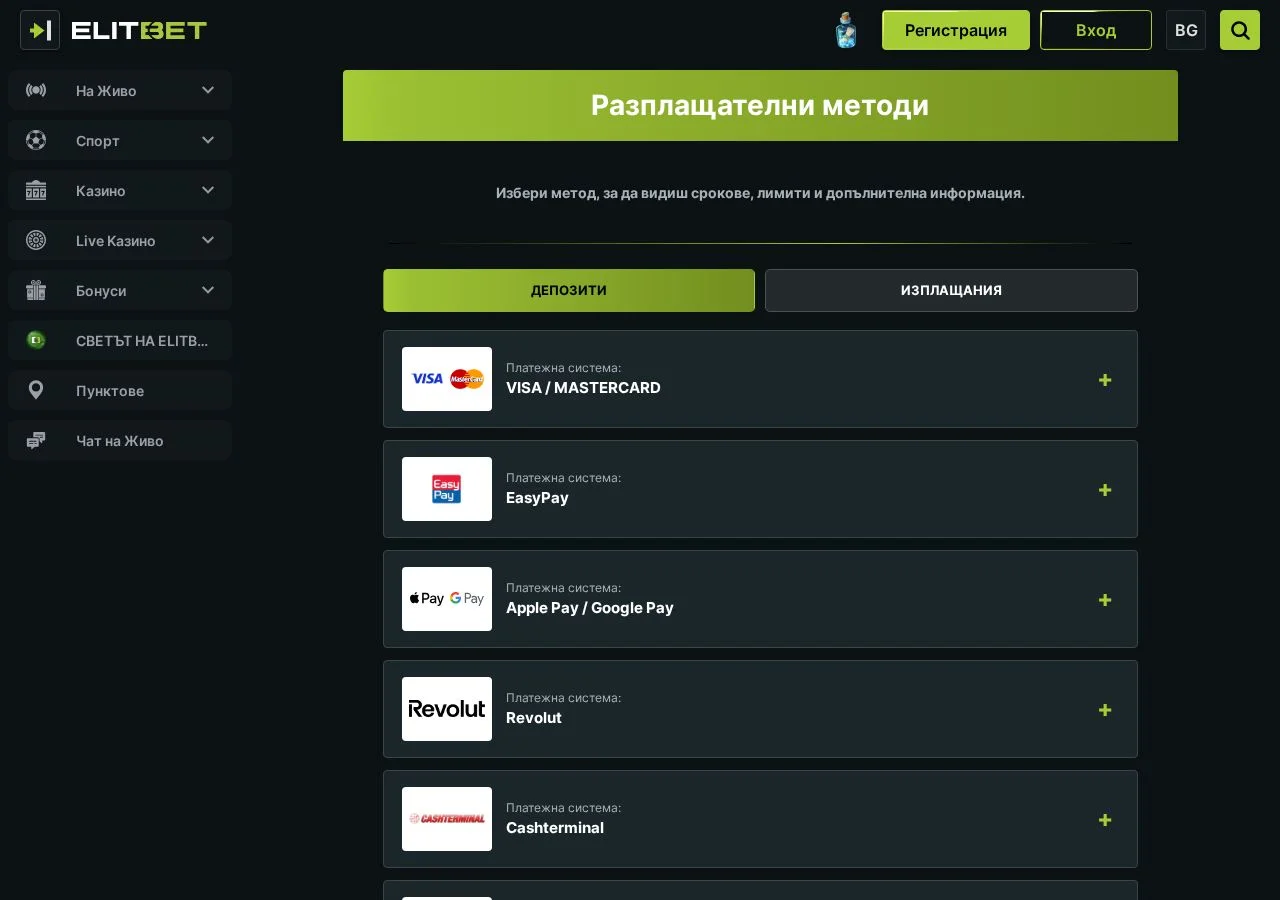
Task: Click the Разплащателни методи heading
Action: tap(760, 105)
